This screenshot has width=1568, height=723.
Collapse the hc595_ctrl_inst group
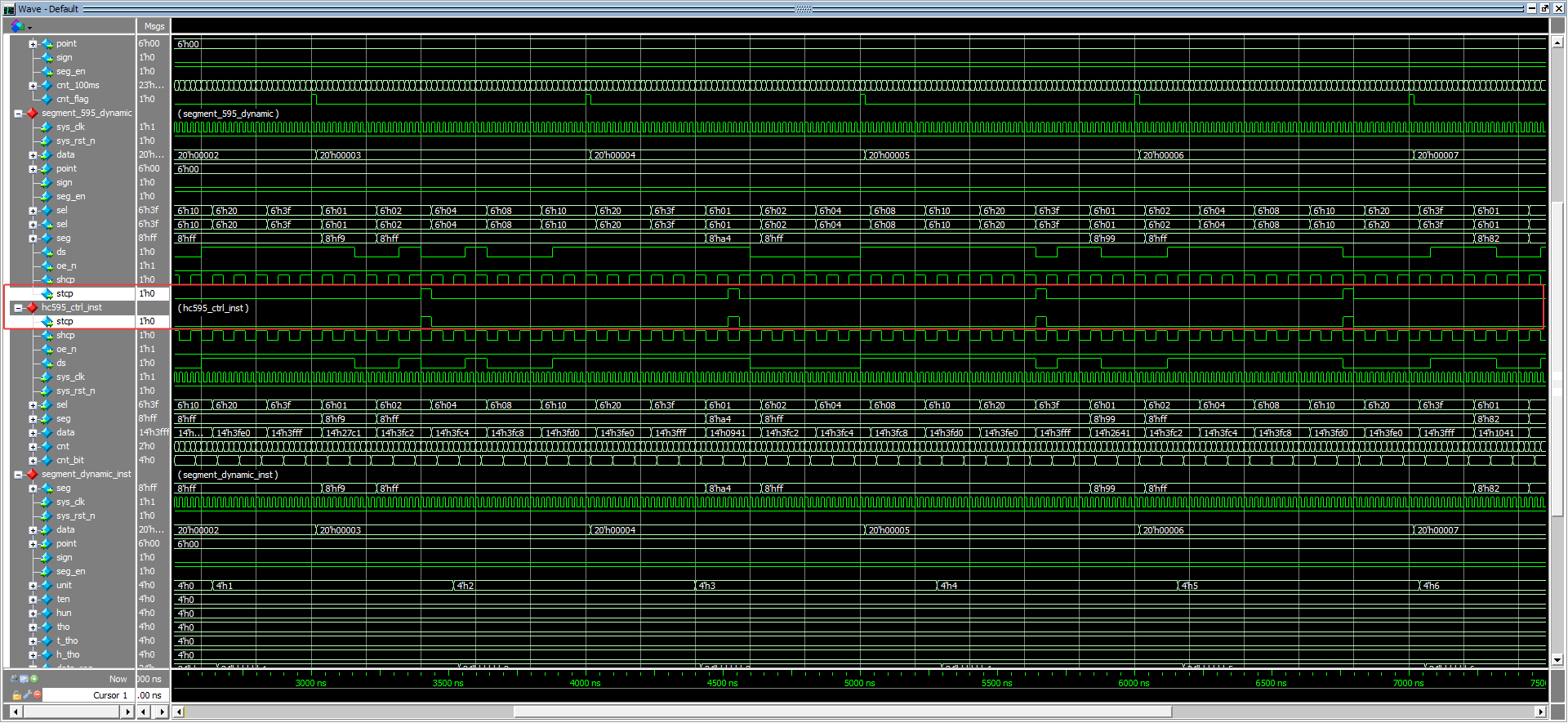point(18,308)
